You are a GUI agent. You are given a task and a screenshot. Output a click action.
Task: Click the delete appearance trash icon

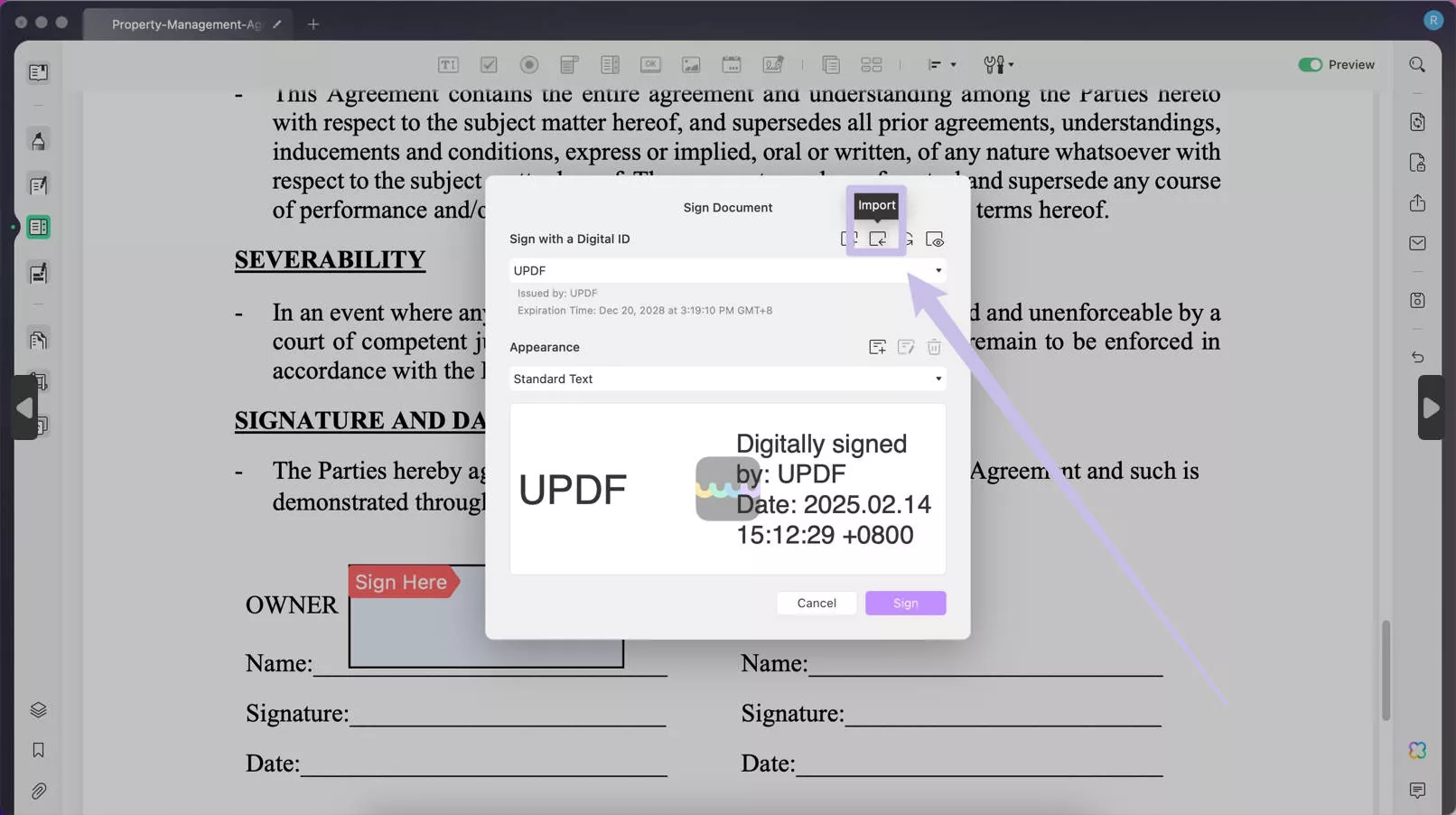click(934, 347)
